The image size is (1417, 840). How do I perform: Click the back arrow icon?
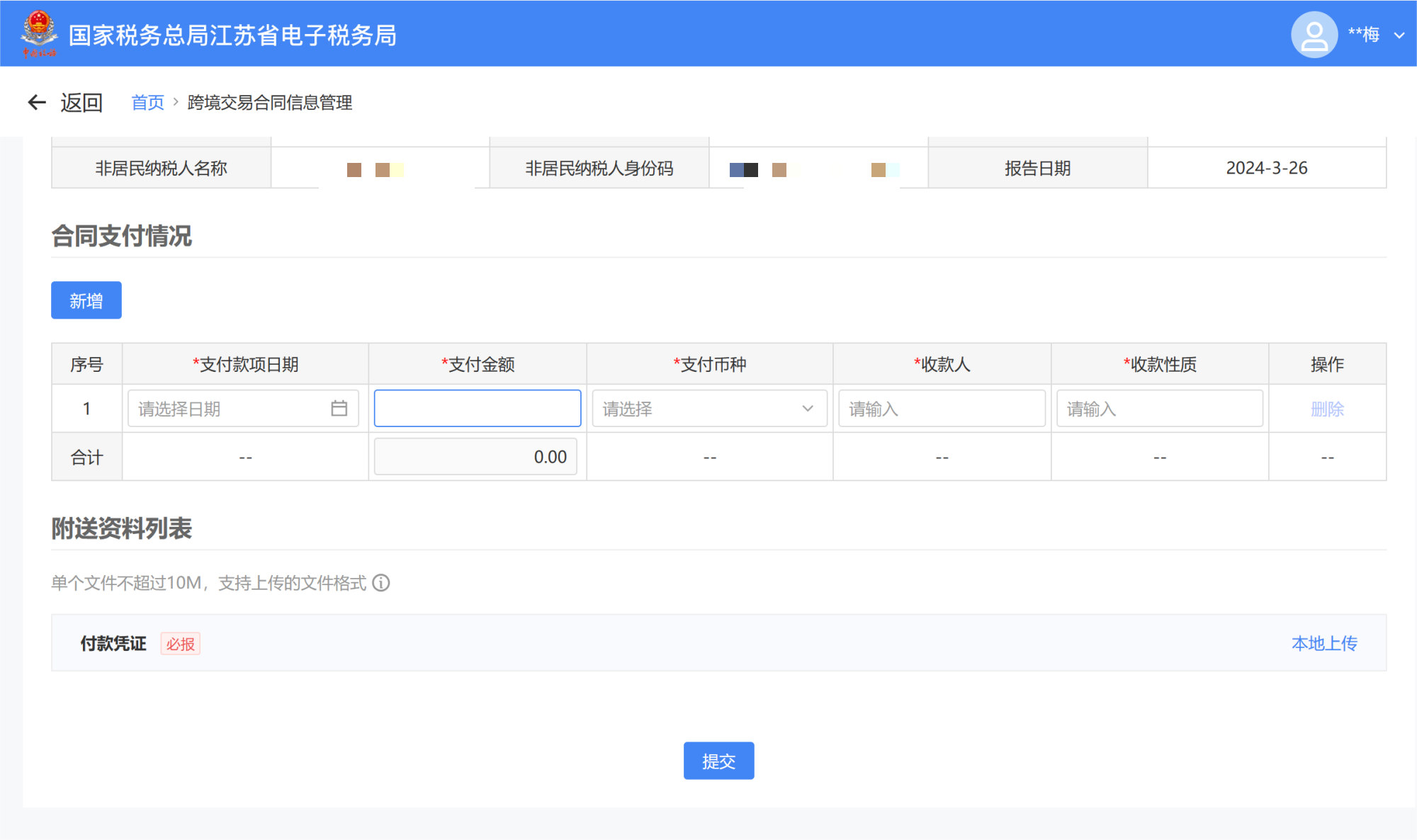coord(37,103)
